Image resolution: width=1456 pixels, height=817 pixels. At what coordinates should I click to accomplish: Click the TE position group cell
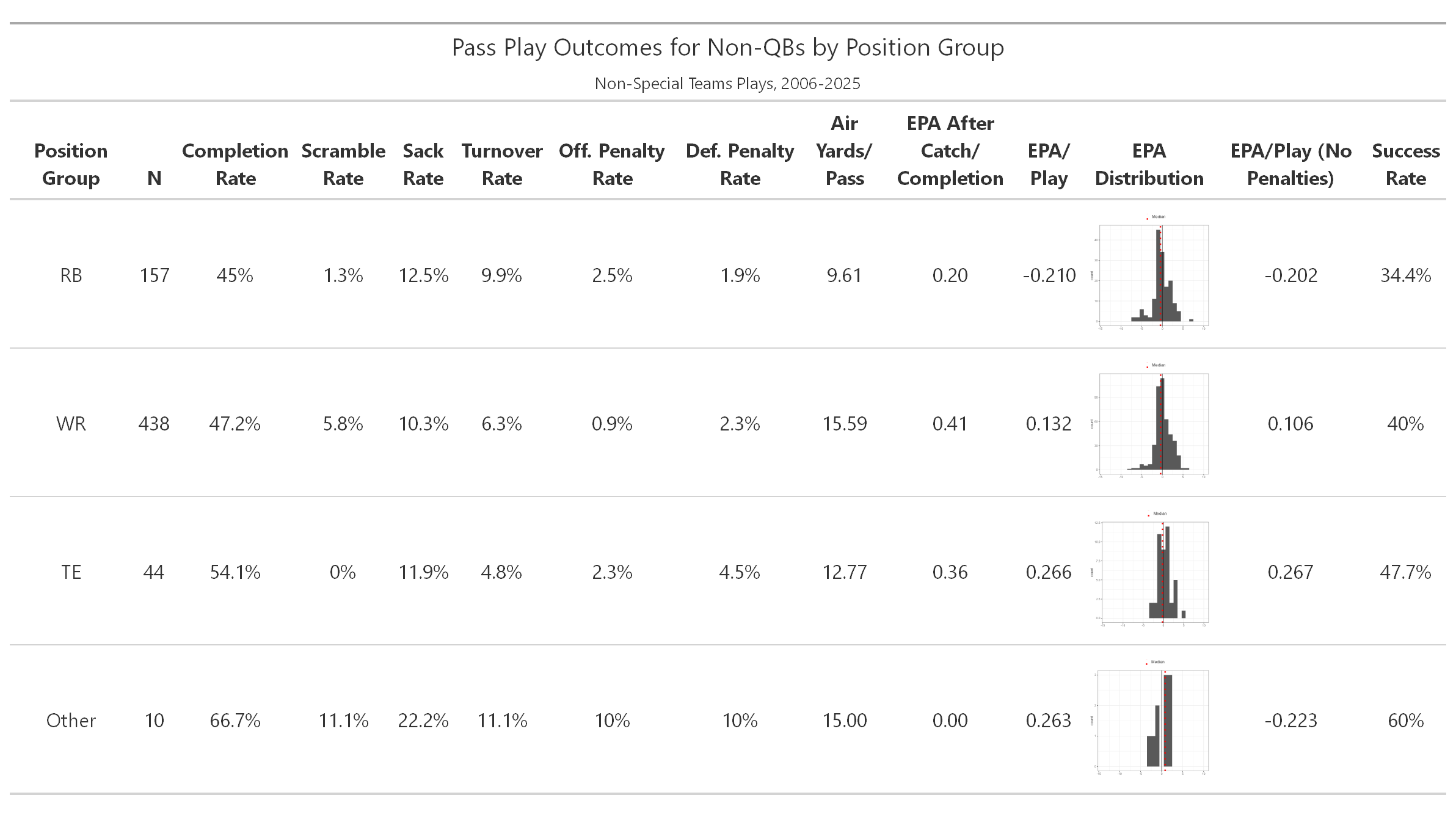click(71, 572)
